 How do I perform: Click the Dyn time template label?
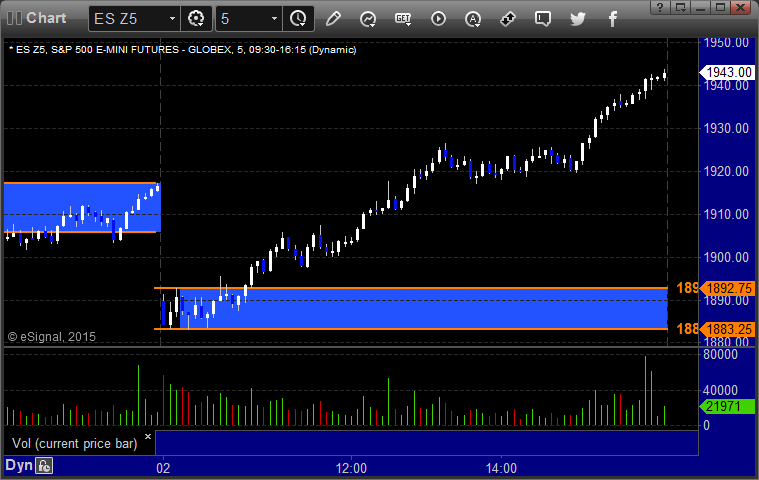pos(19,465)
